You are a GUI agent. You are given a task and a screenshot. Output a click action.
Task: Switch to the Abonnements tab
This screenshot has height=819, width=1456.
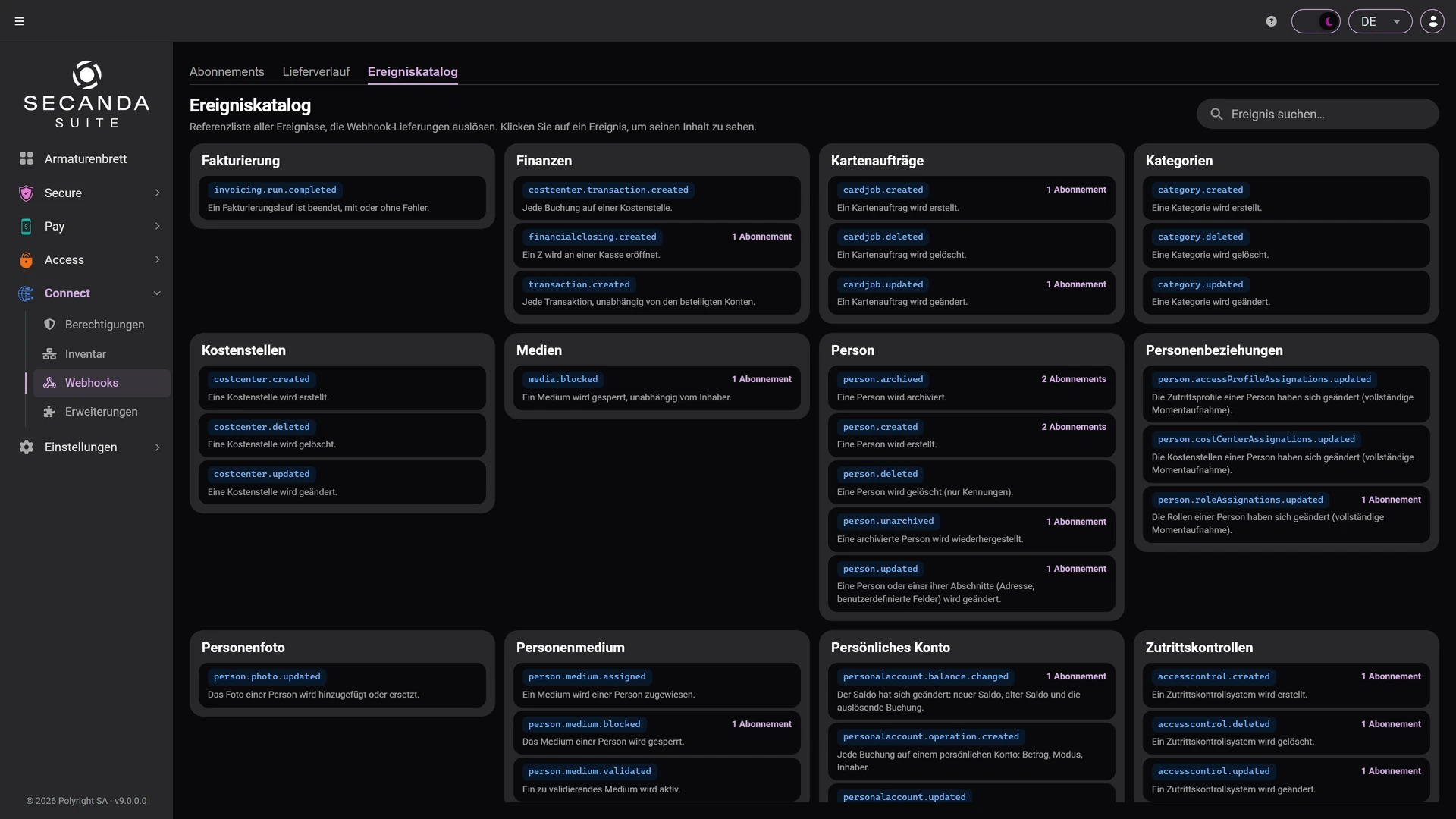[227, 71]
